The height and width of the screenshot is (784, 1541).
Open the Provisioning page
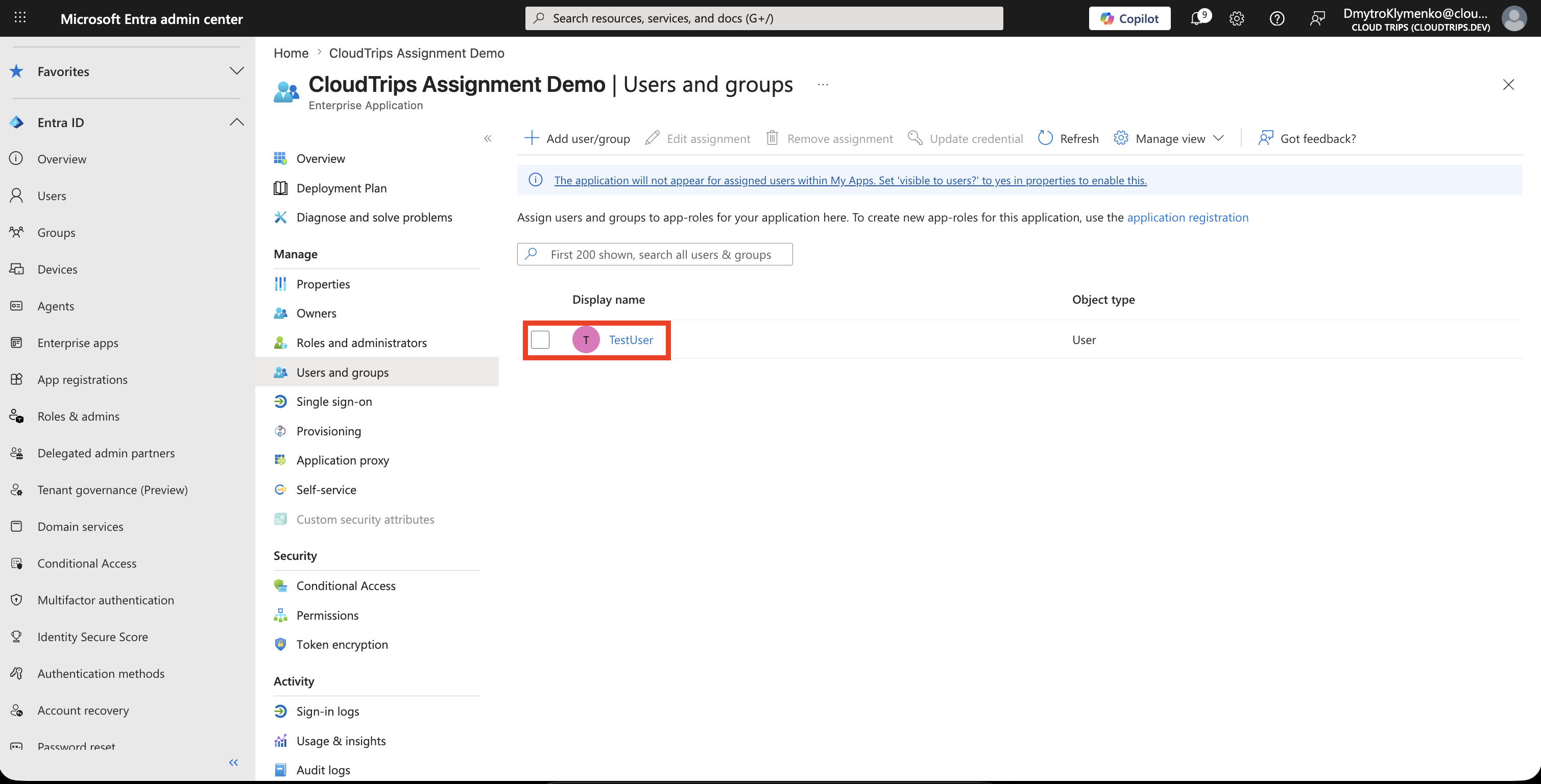tap(328, 431)
